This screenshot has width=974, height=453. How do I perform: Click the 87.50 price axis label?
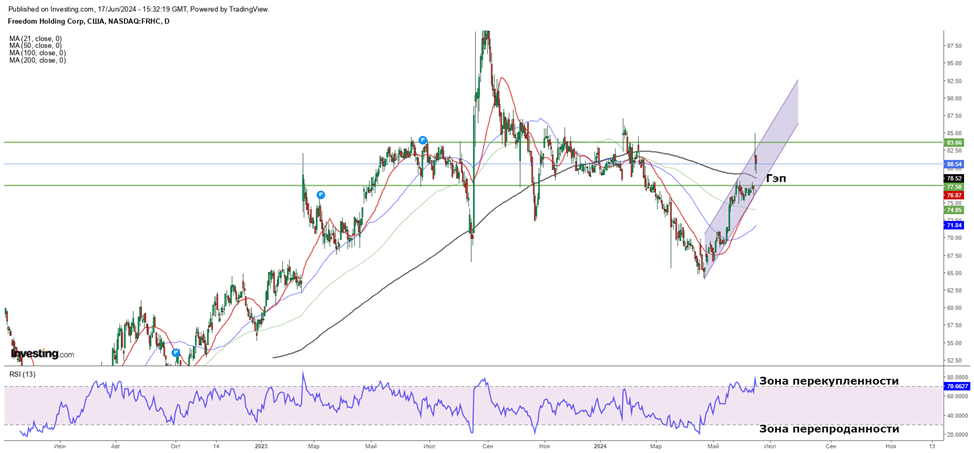click(955, 116)
